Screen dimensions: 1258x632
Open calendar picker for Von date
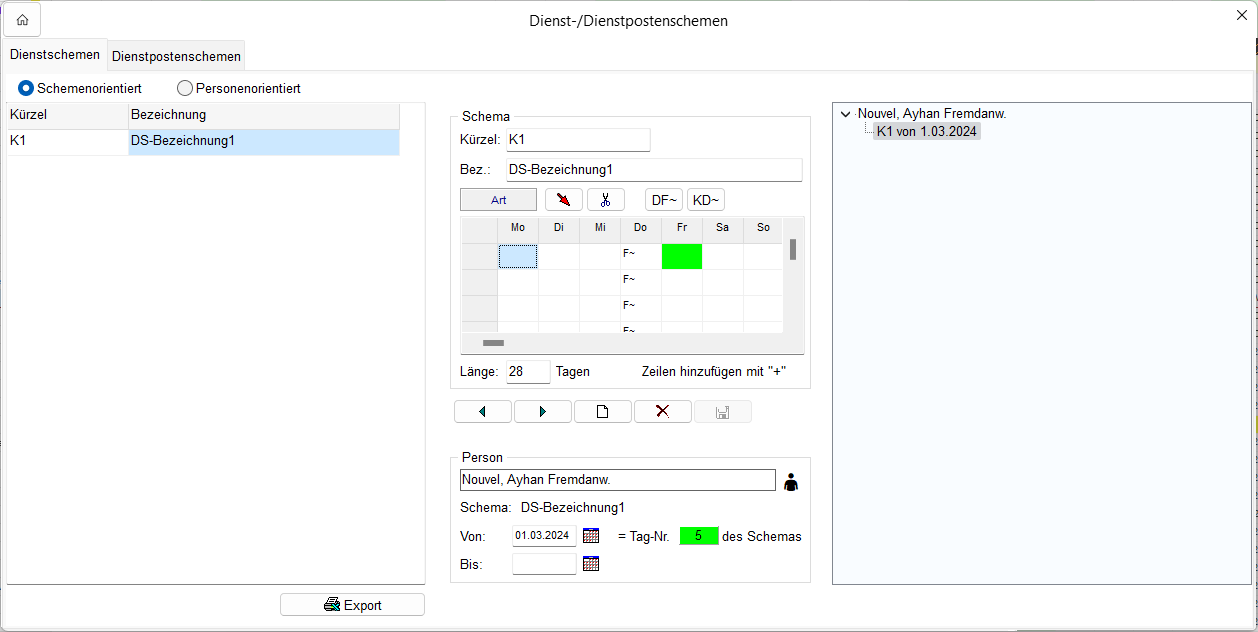591,536
